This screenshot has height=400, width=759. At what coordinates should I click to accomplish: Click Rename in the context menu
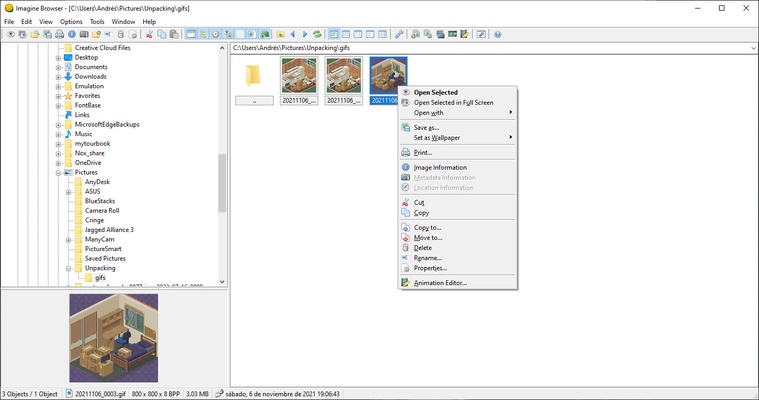428,258
